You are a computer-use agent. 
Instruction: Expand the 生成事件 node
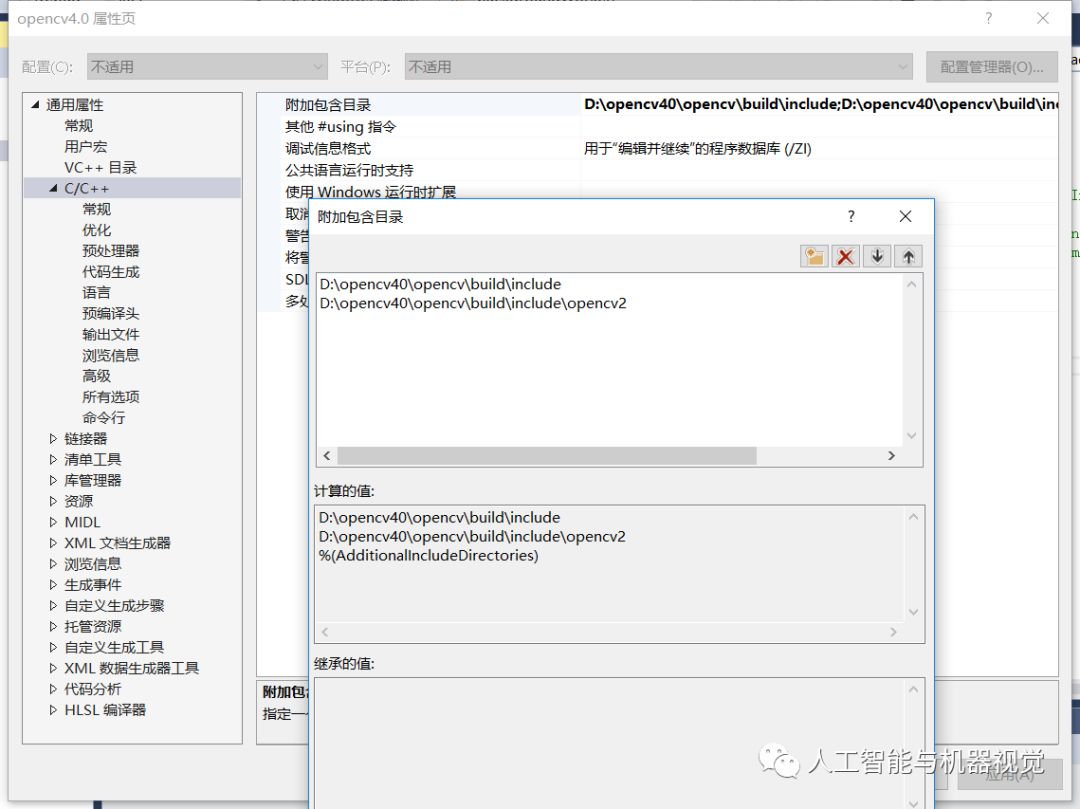54,585
